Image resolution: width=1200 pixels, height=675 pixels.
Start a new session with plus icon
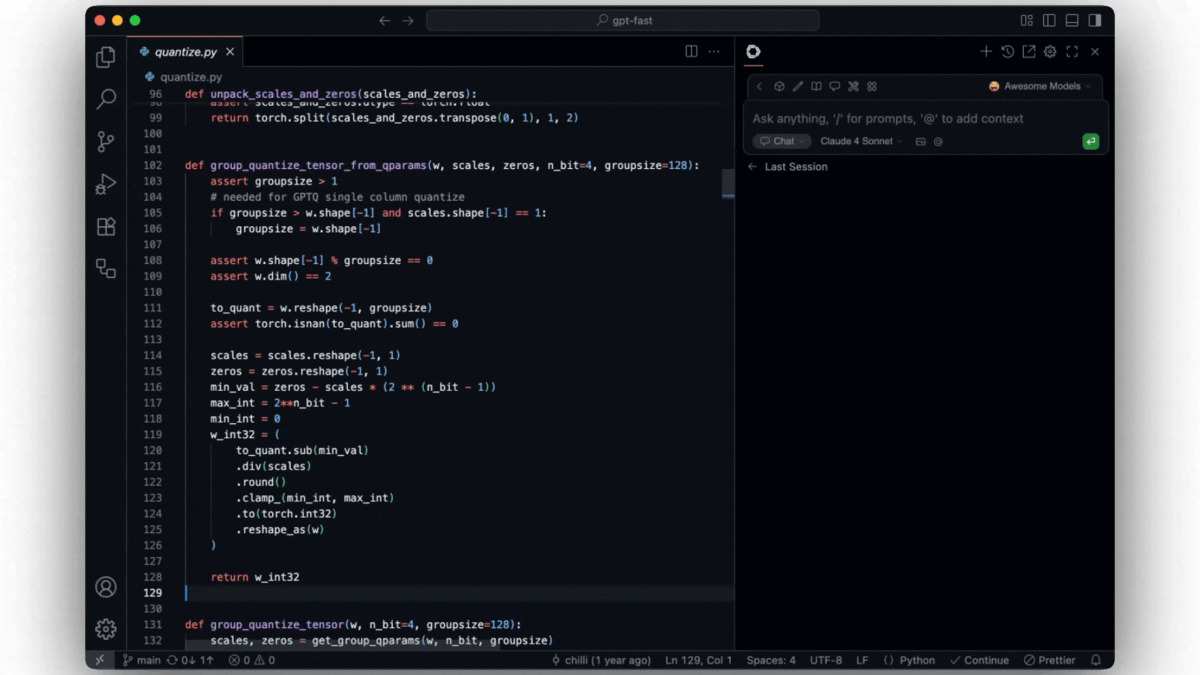(986, 51)
